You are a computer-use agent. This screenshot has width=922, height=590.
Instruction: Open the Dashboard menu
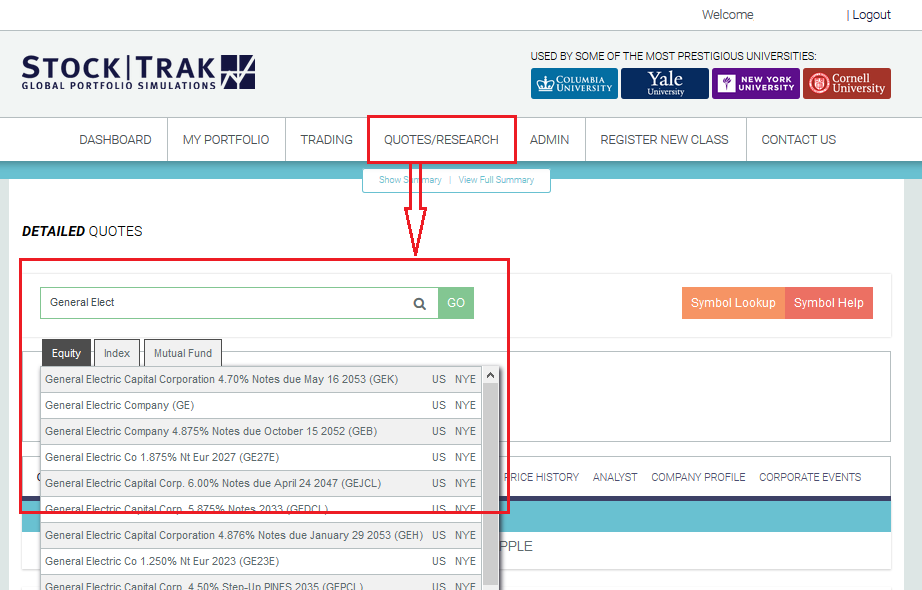click(115, 140)
